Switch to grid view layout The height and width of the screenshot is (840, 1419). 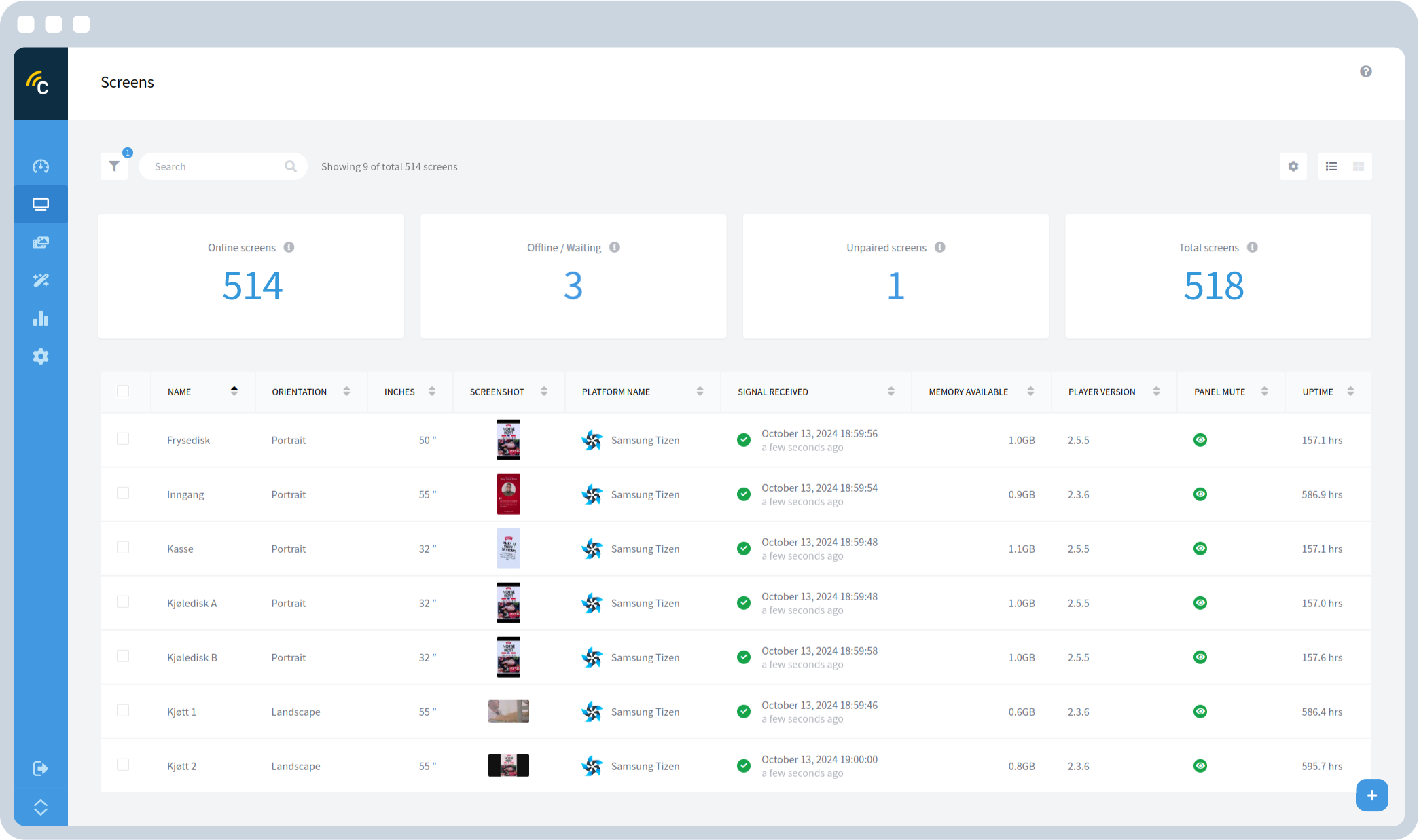click(1358, 166)
